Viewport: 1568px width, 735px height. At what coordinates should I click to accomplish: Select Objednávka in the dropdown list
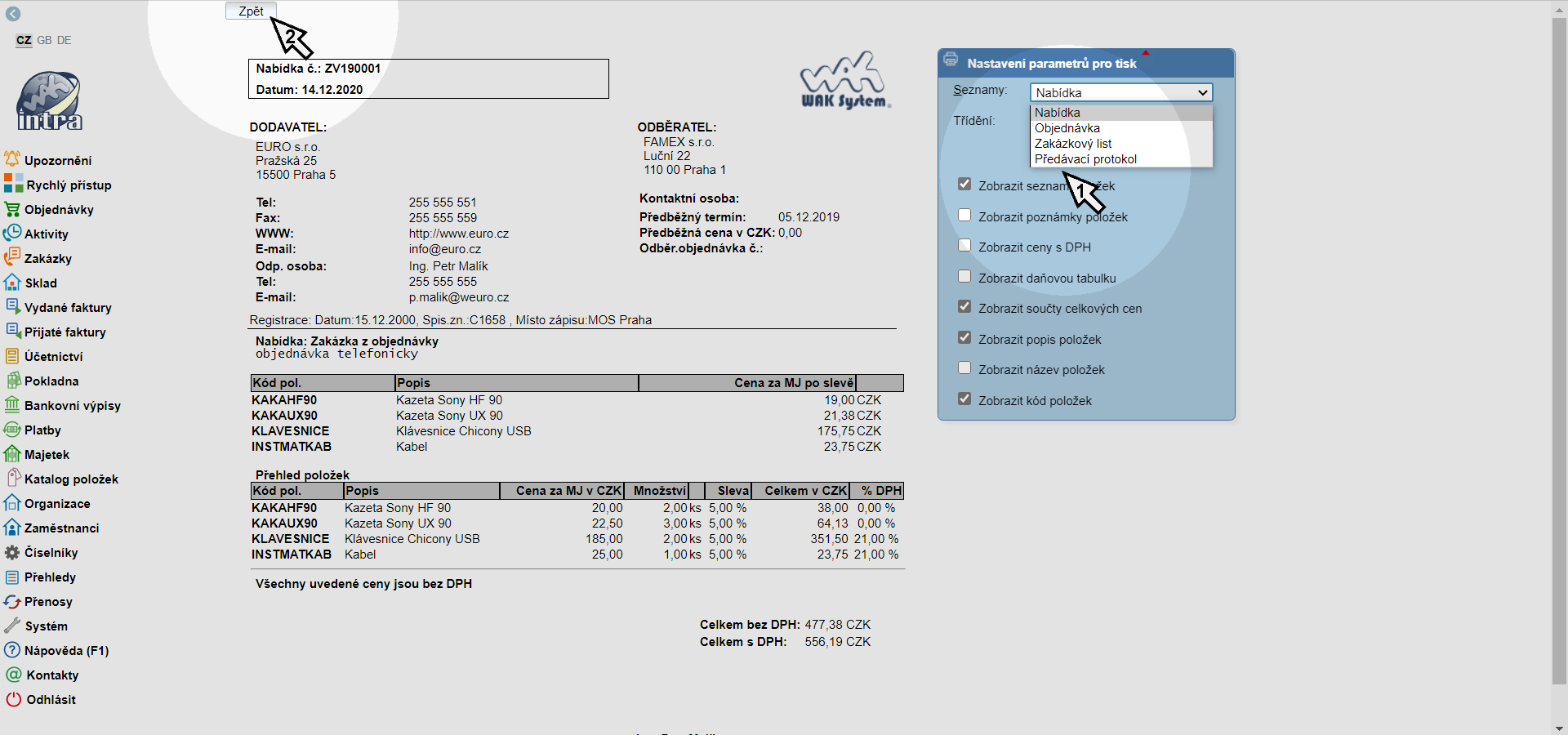pos(1121,128)
